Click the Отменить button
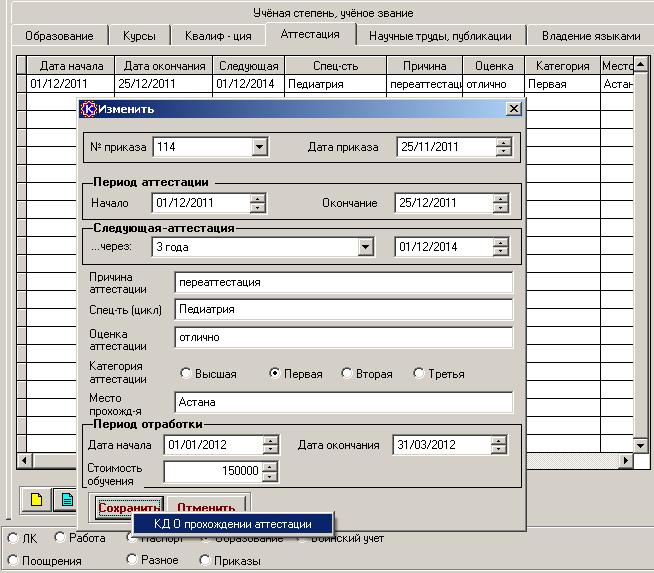Image resolution: width=654 pixels, height=573 pixels. 206,505
